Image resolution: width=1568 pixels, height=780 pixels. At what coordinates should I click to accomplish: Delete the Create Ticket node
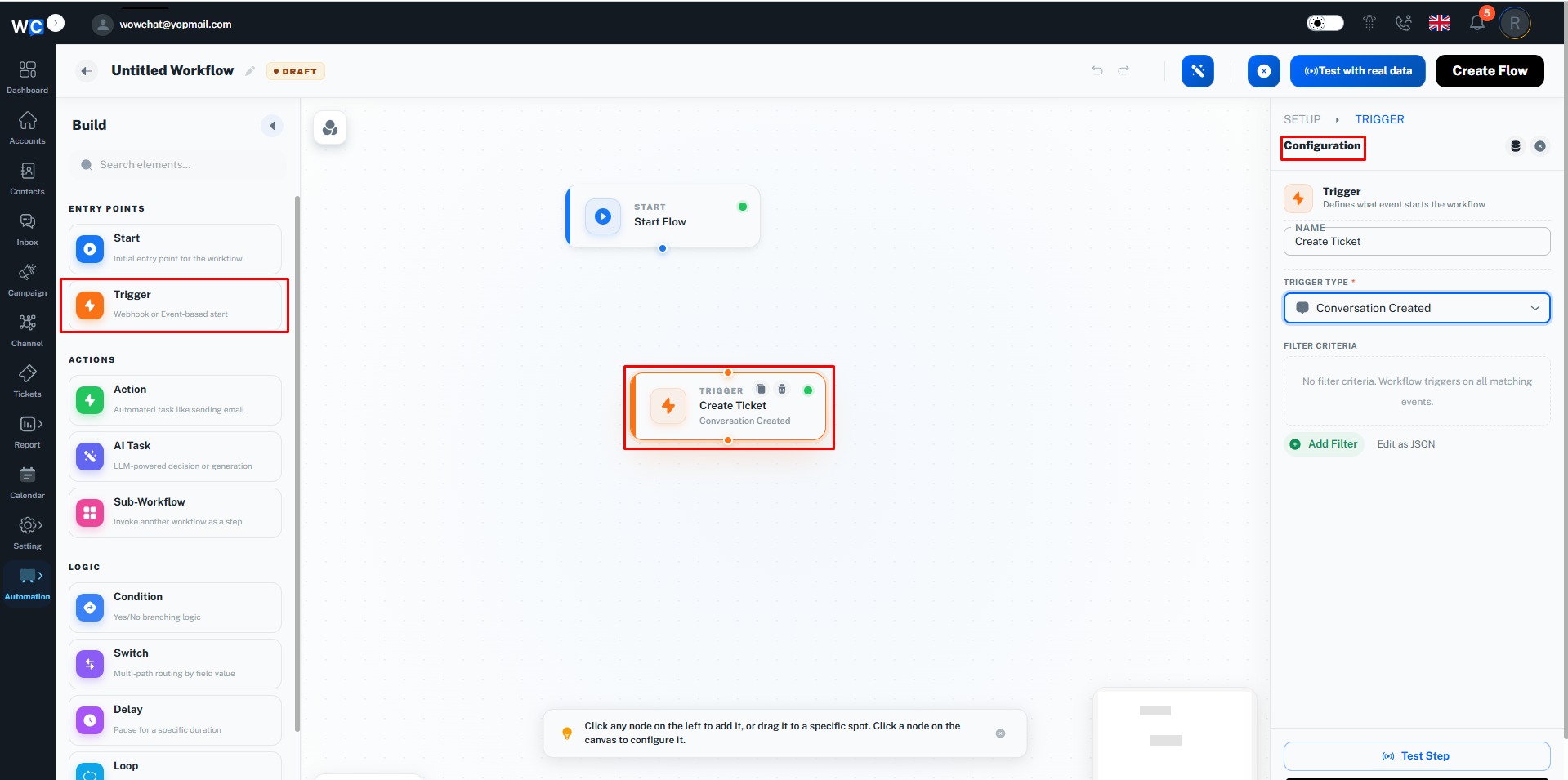tap(782, 389)
